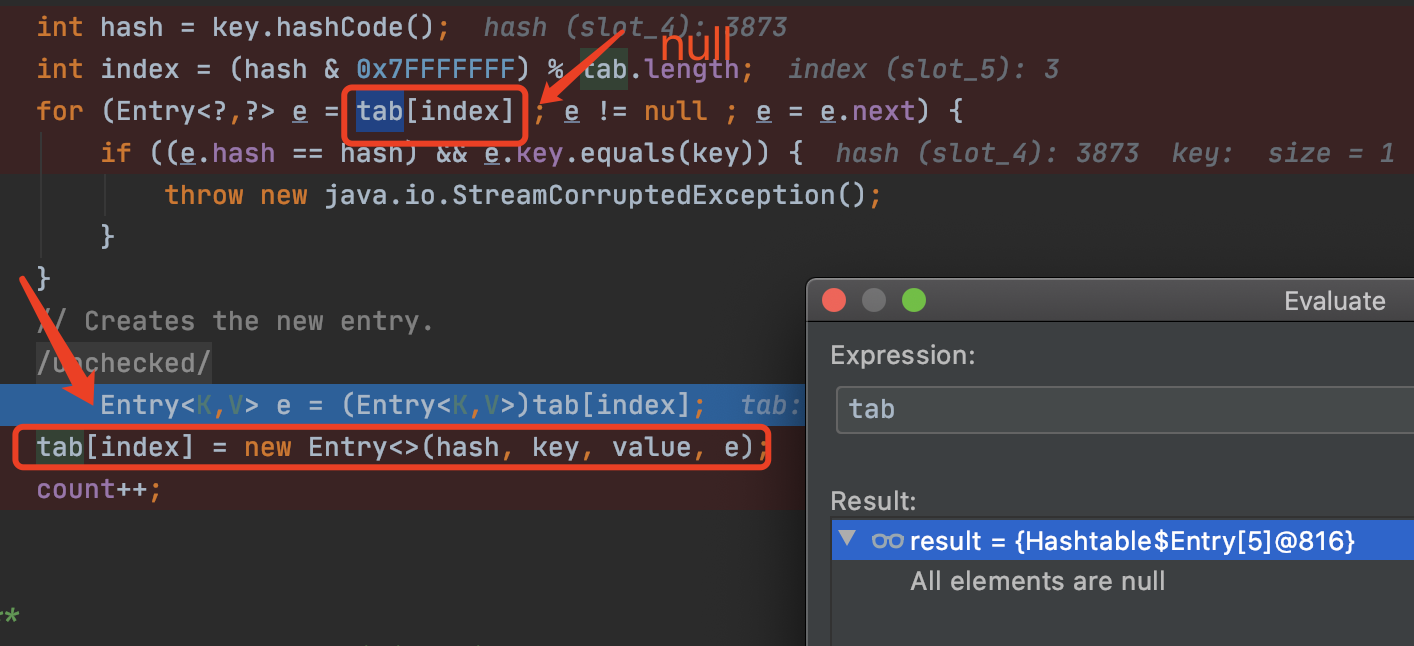
Task: Close the Evaluate dialog with red button
Action: [x=834, y=300]
